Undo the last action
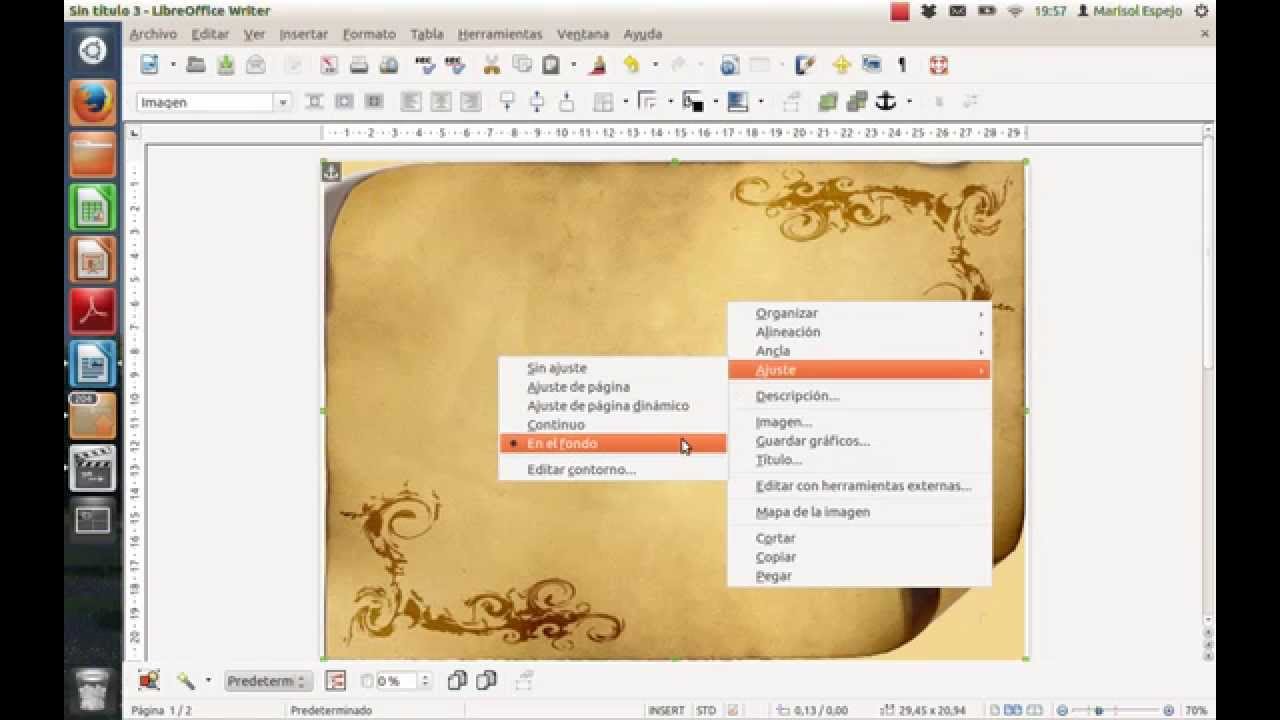This screenshot has height=720, width=1280. coord(631,65)
